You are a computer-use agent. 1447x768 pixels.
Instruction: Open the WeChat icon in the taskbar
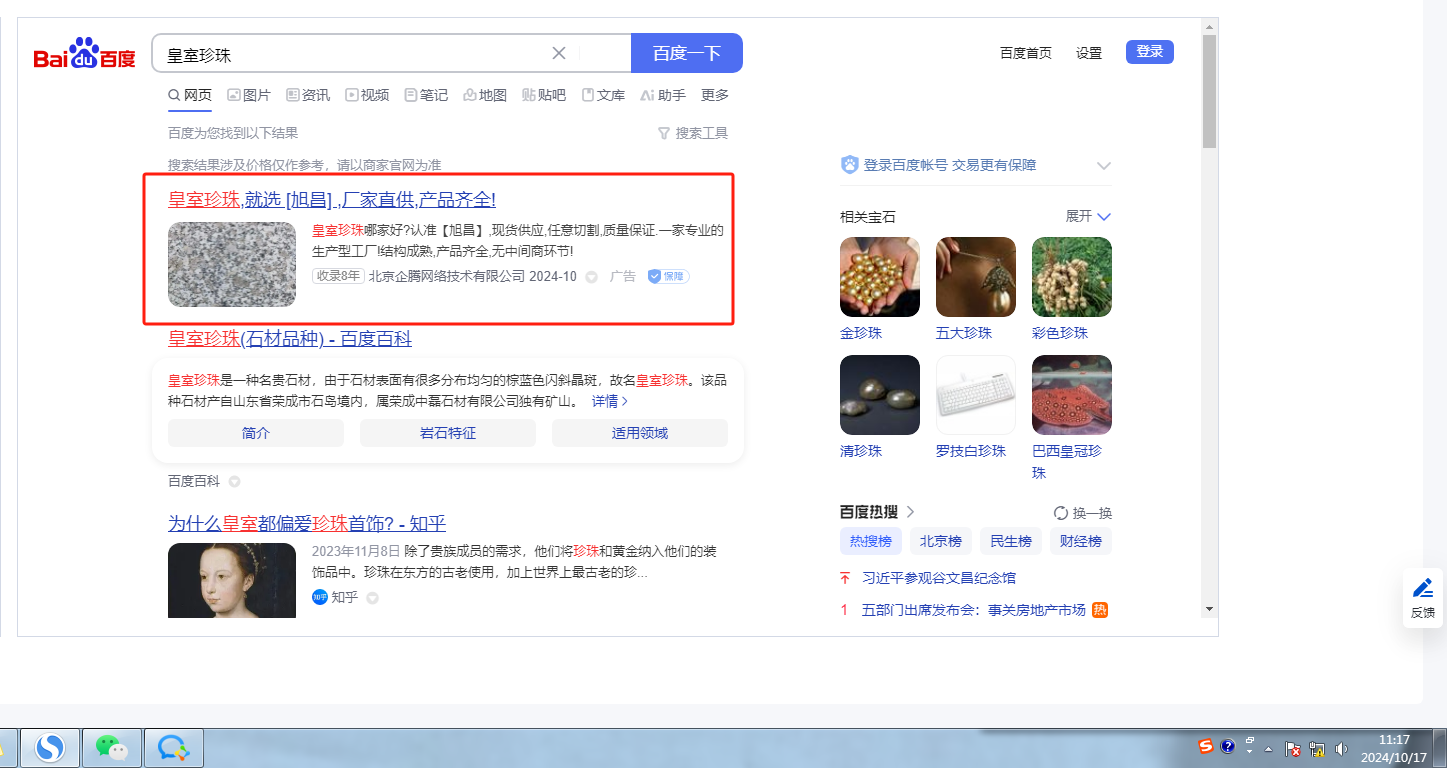tap(111, 747)
